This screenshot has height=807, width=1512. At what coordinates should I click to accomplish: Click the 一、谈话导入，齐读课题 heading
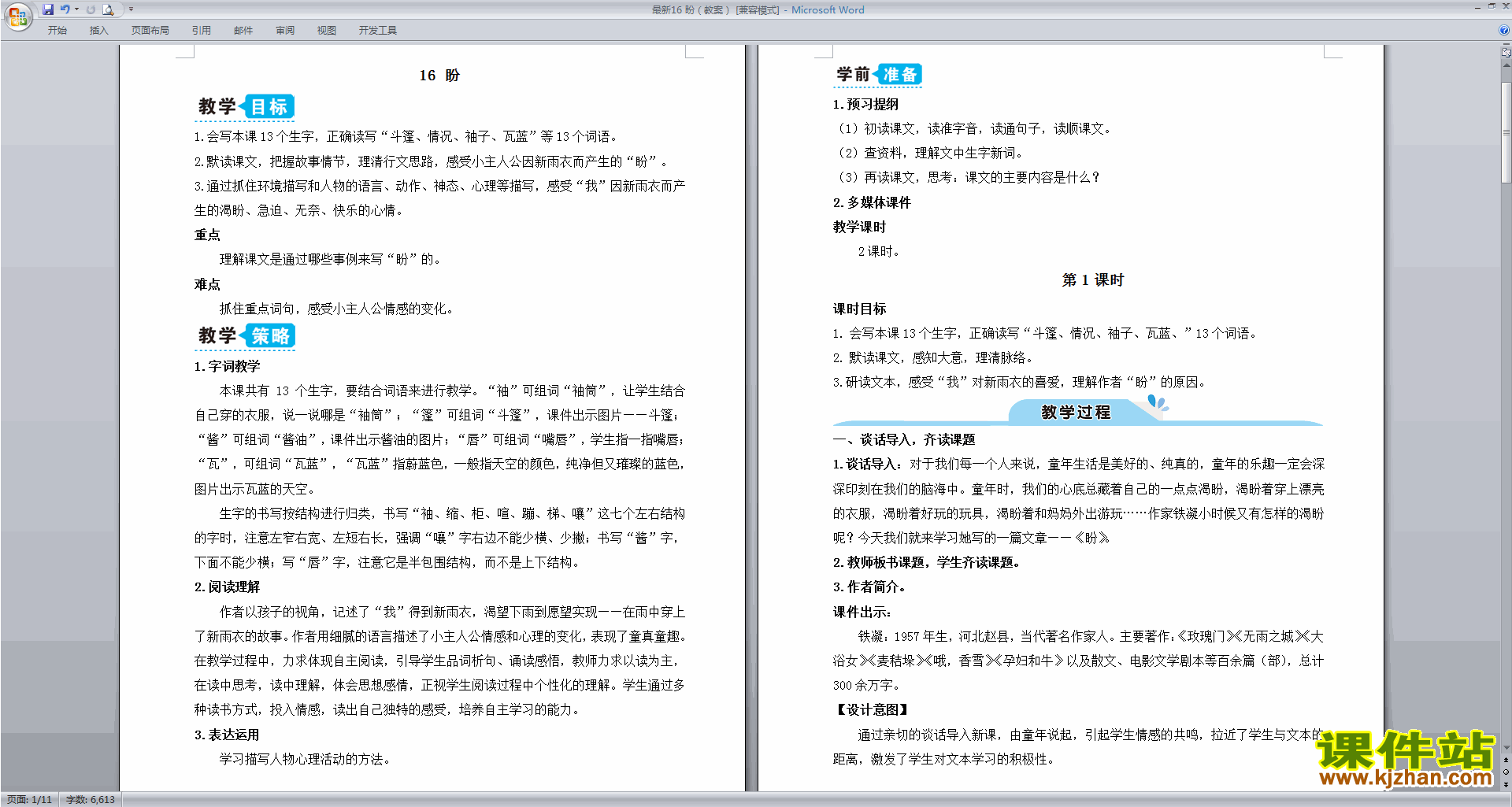904,440
